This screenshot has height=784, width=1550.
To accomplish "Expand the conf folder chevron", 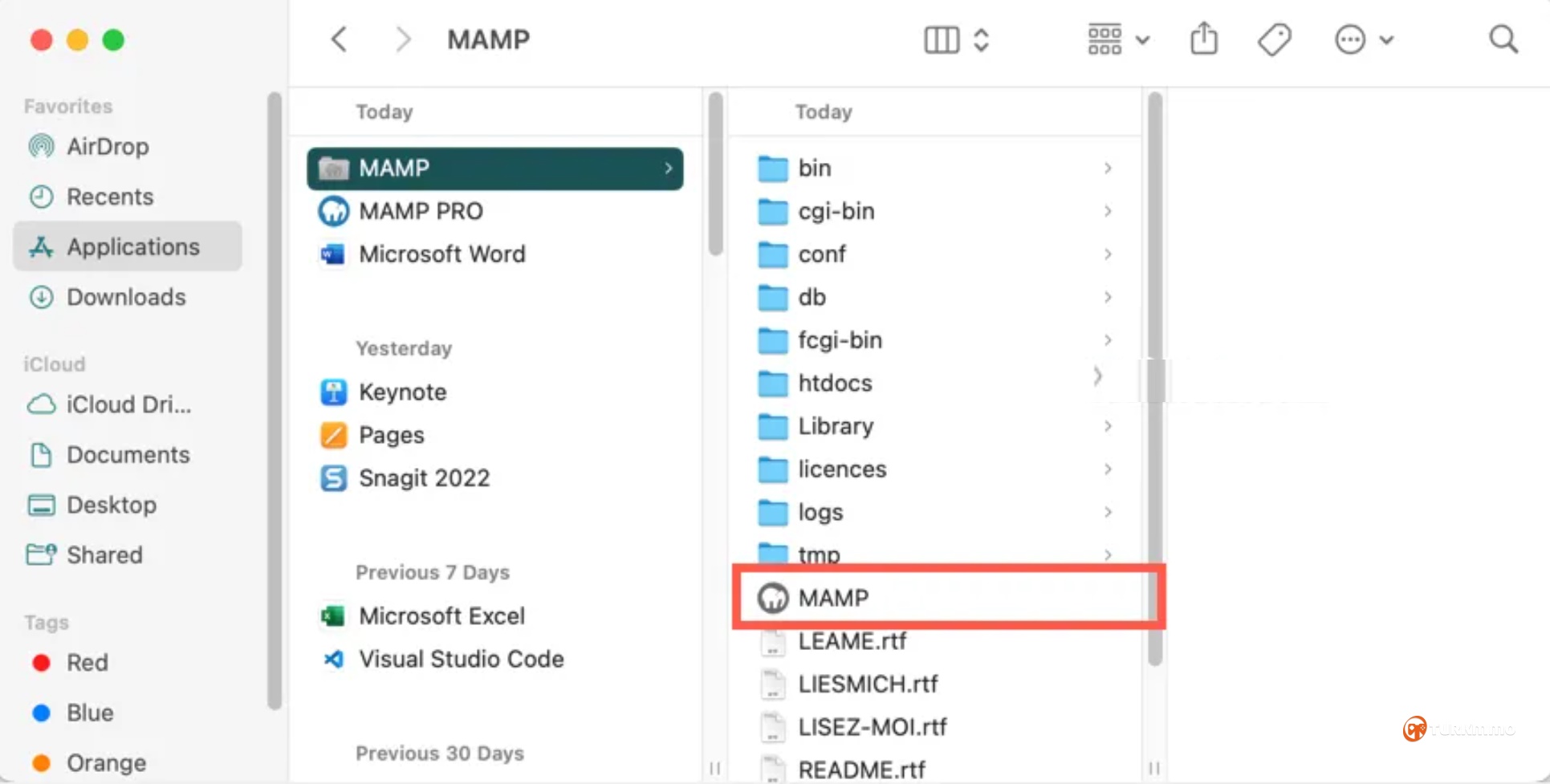I will [1108, 254].
